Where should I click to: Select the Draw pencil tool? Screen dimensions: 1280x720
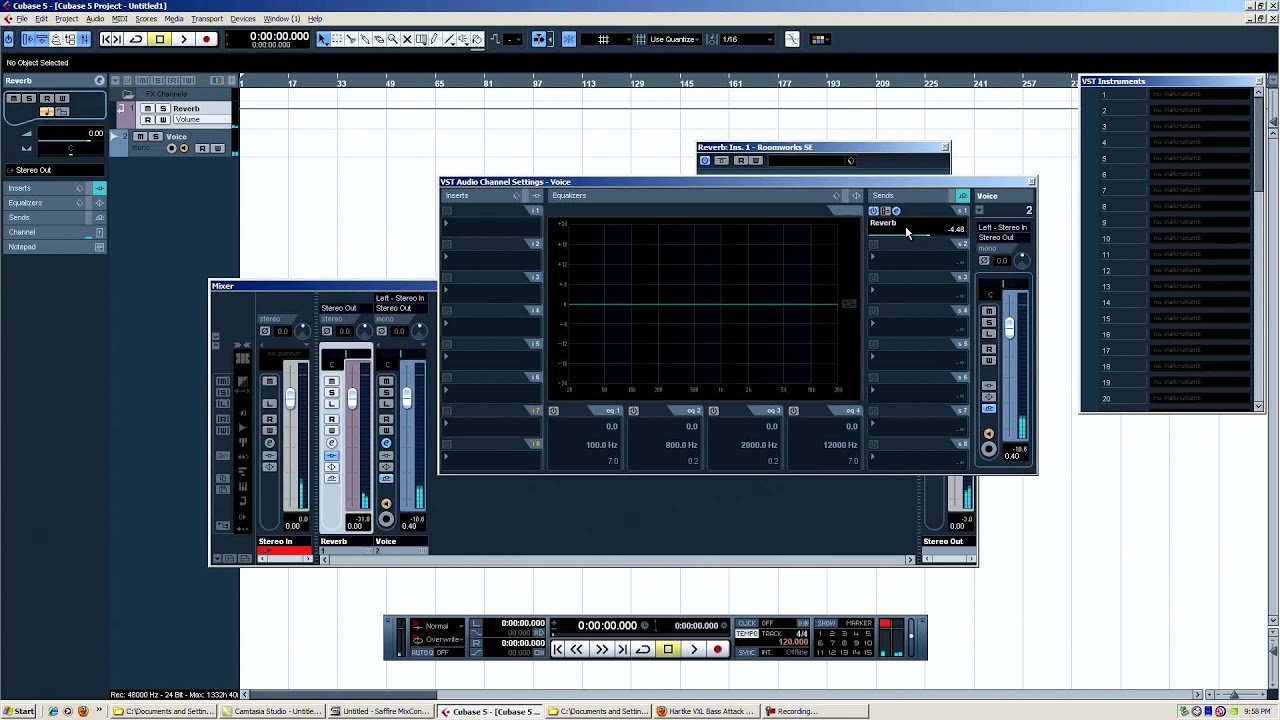click(x=434, y=39)
